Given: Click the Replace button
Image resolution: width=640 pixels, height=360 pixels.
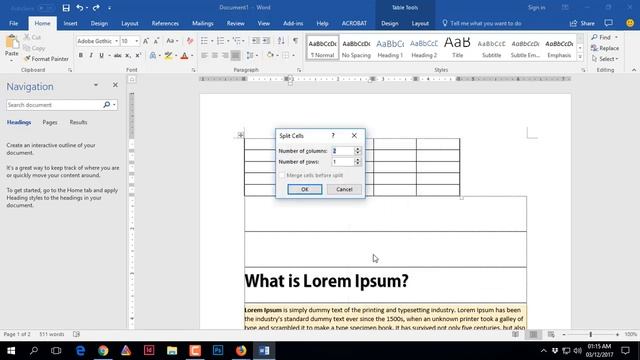Looking at the screenshot, I should (x=605, y=48).
